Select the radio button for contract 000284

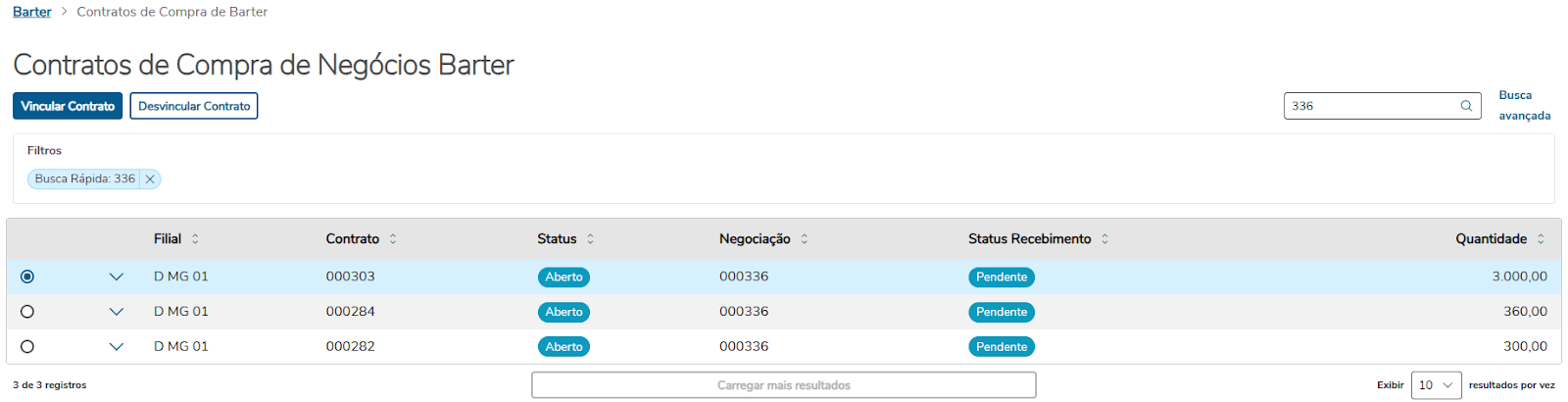click(x=27, y=312)
